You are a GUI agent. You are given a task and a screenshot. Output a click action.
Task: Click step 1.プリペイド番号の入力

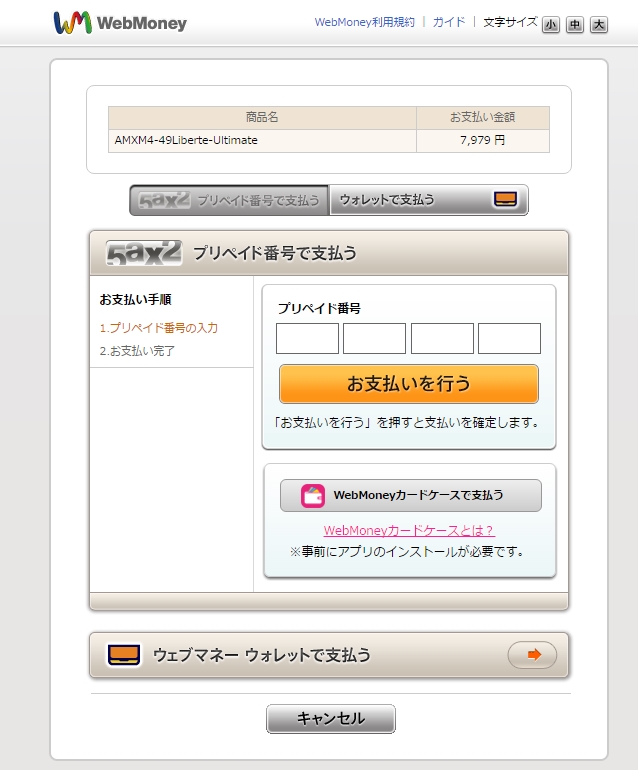coord(159,328)
